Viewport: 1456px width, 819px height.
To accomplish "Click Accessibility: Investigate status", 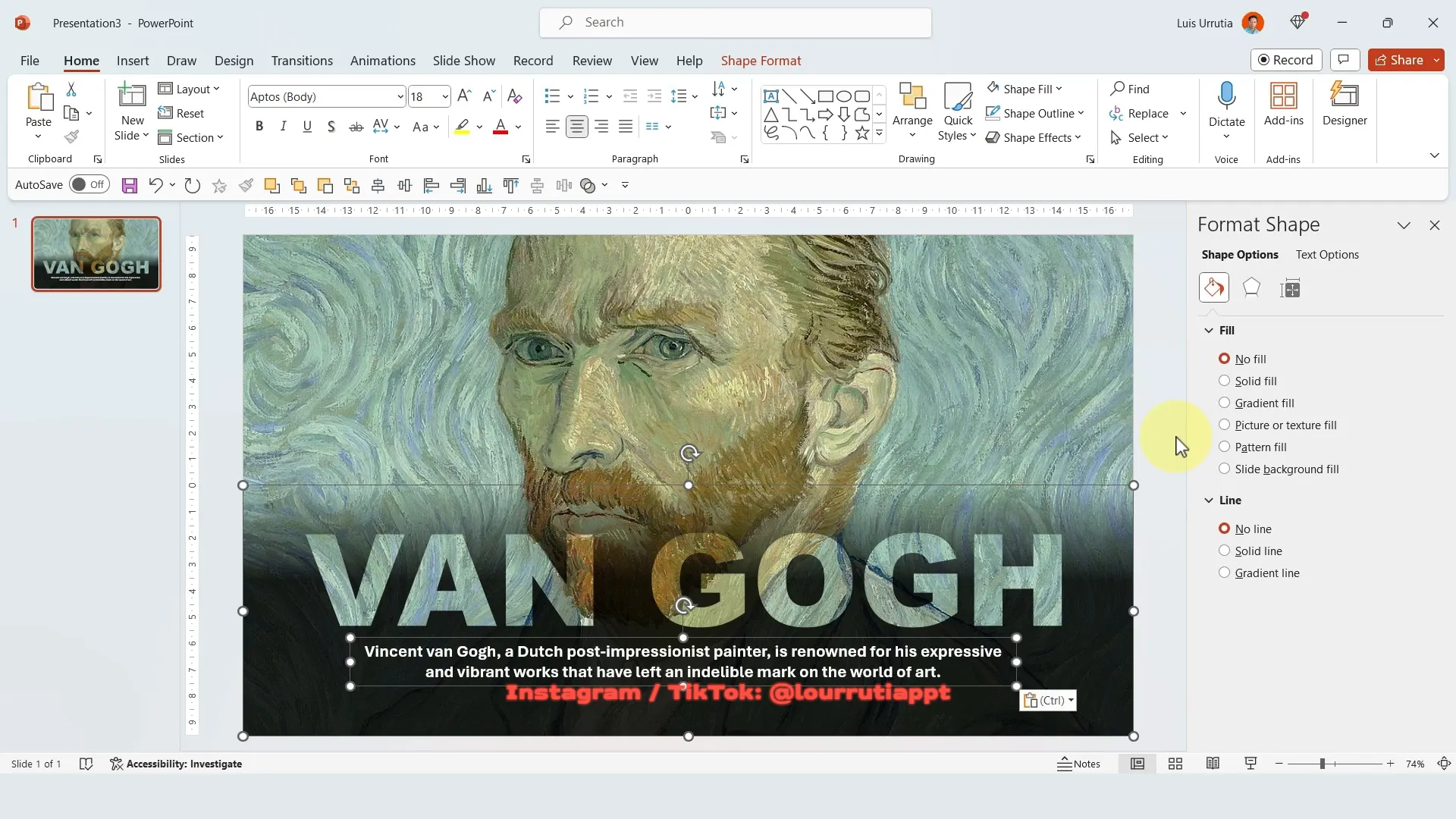I will 176,764.
